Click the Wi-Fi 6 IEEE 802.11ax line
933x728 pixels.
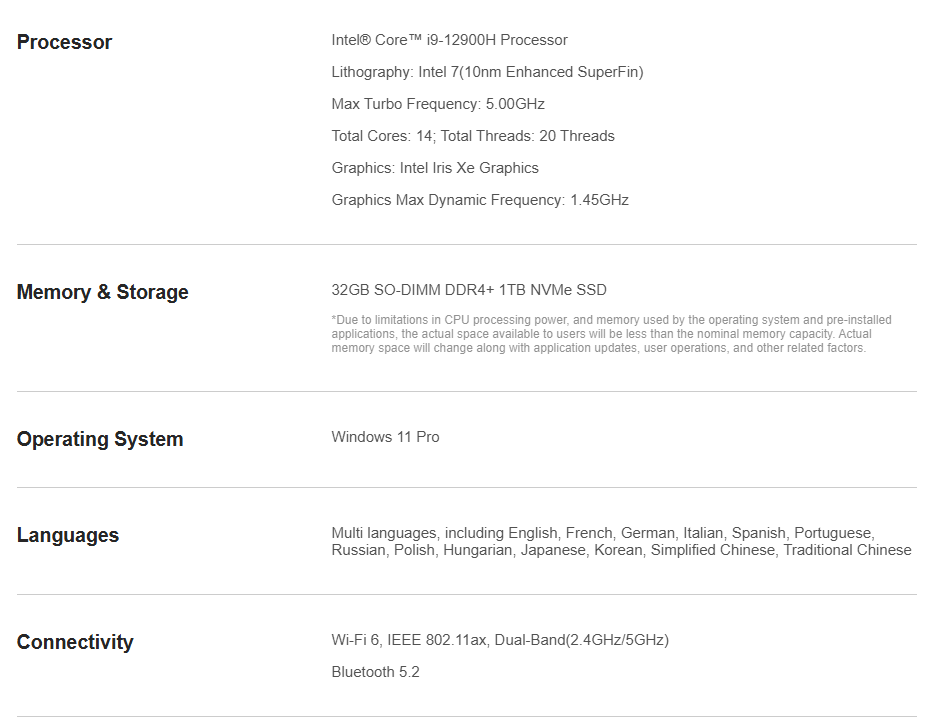[x=500, y=640]
